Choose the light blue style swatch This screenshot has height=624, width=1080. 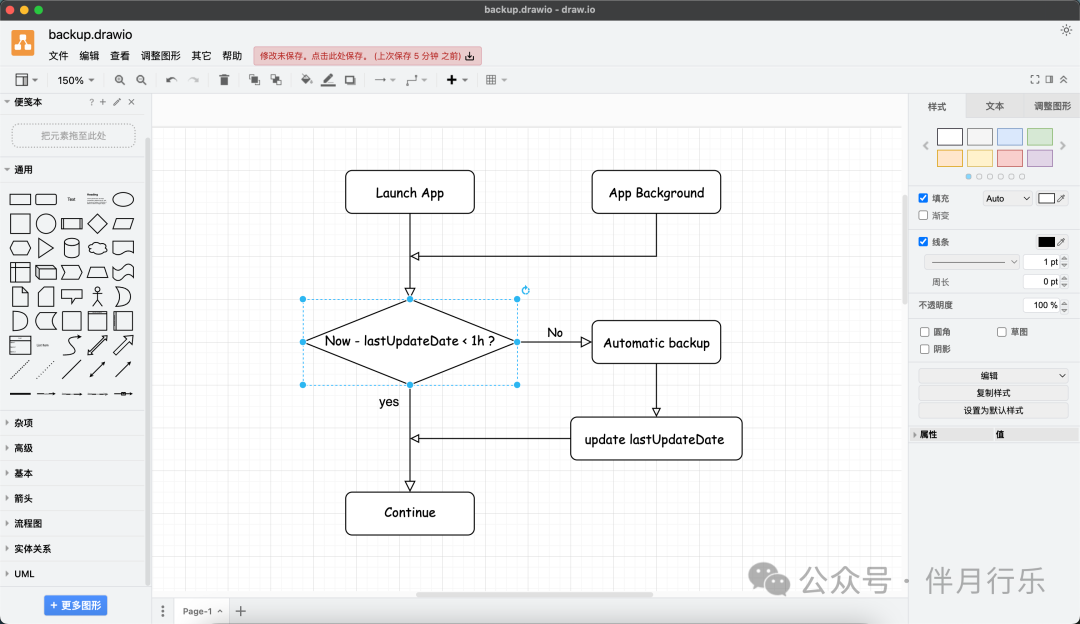(x=1010, y=137)
